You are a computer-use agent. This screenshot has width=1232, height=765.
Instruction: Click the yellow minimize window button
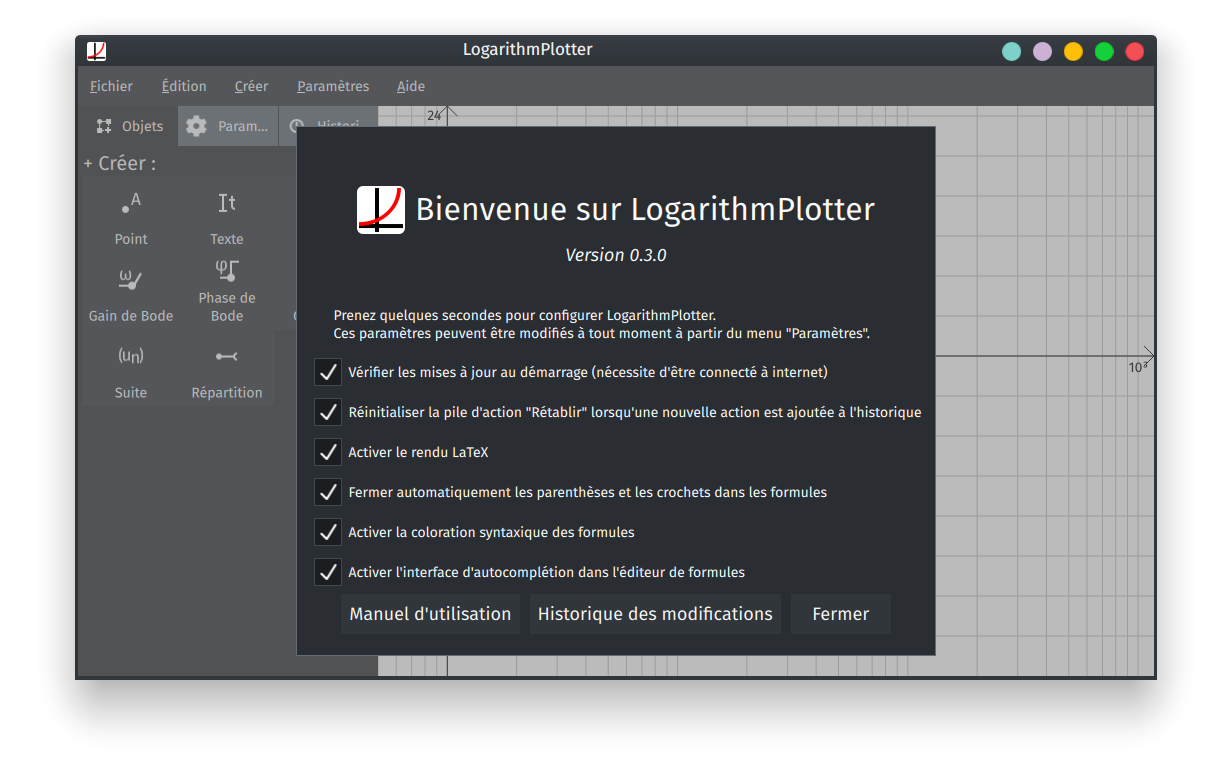pos(1073,51)
